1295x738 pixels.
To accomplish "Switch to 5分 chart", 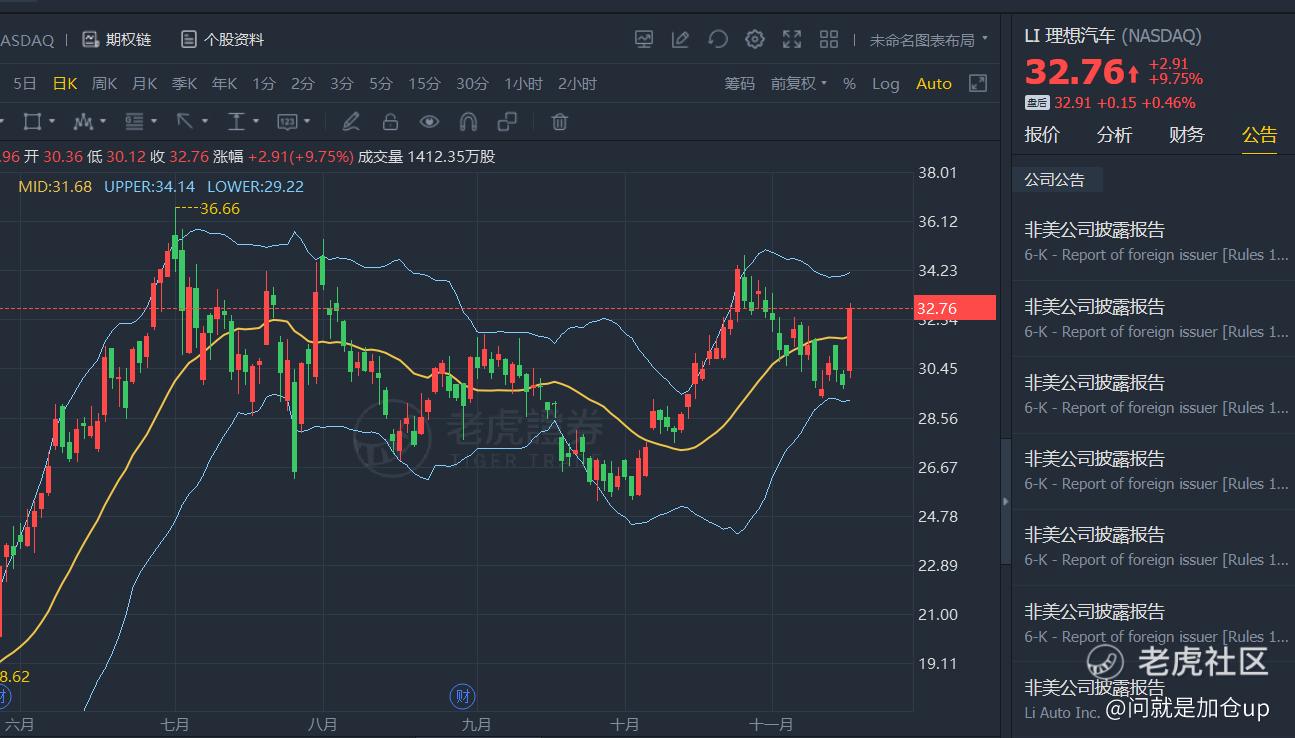I will pyautogui.click(x=381, y=84).
